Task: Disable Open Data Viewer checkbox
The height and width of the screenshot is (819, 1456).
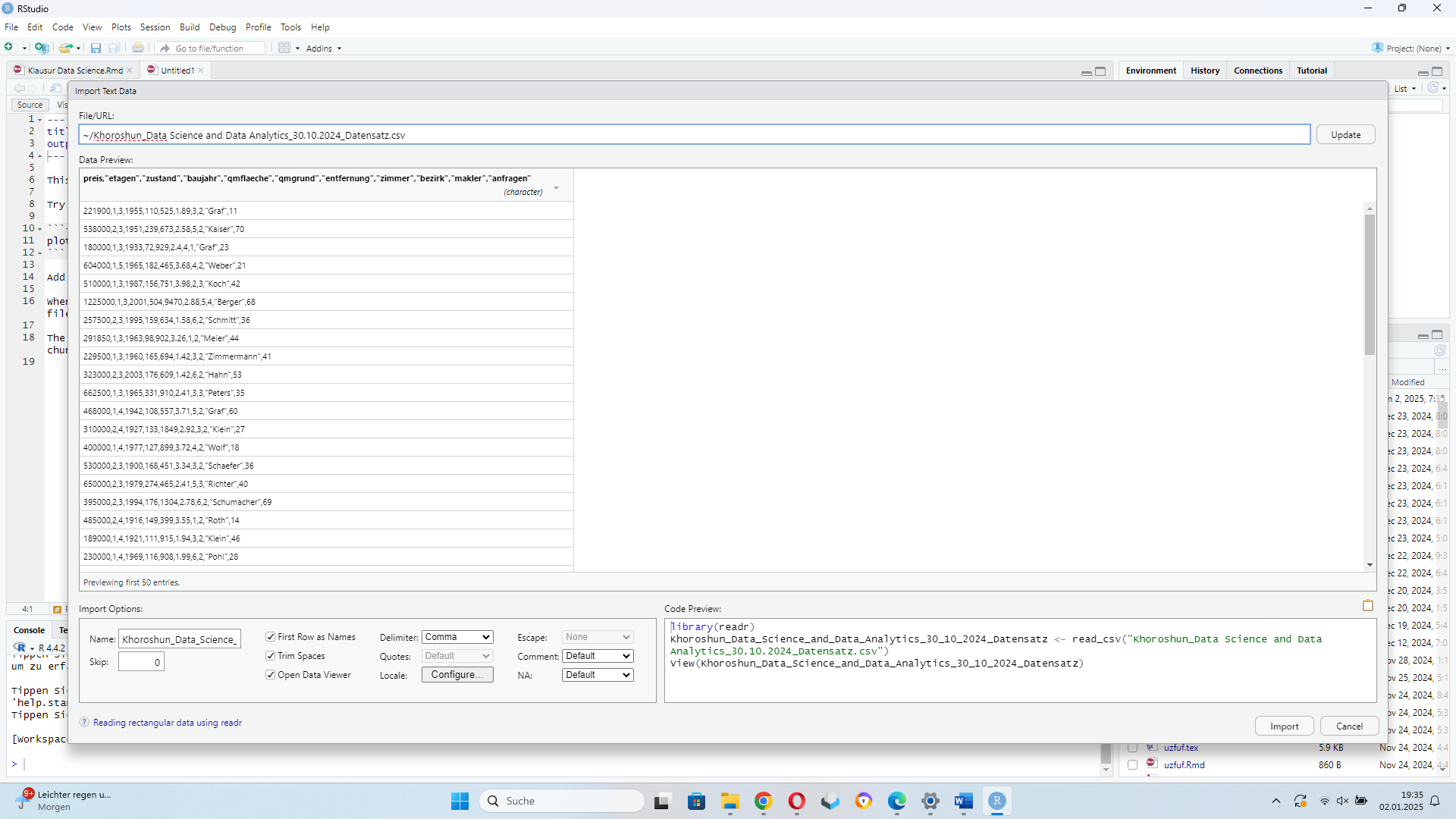Action: (271, 675)
